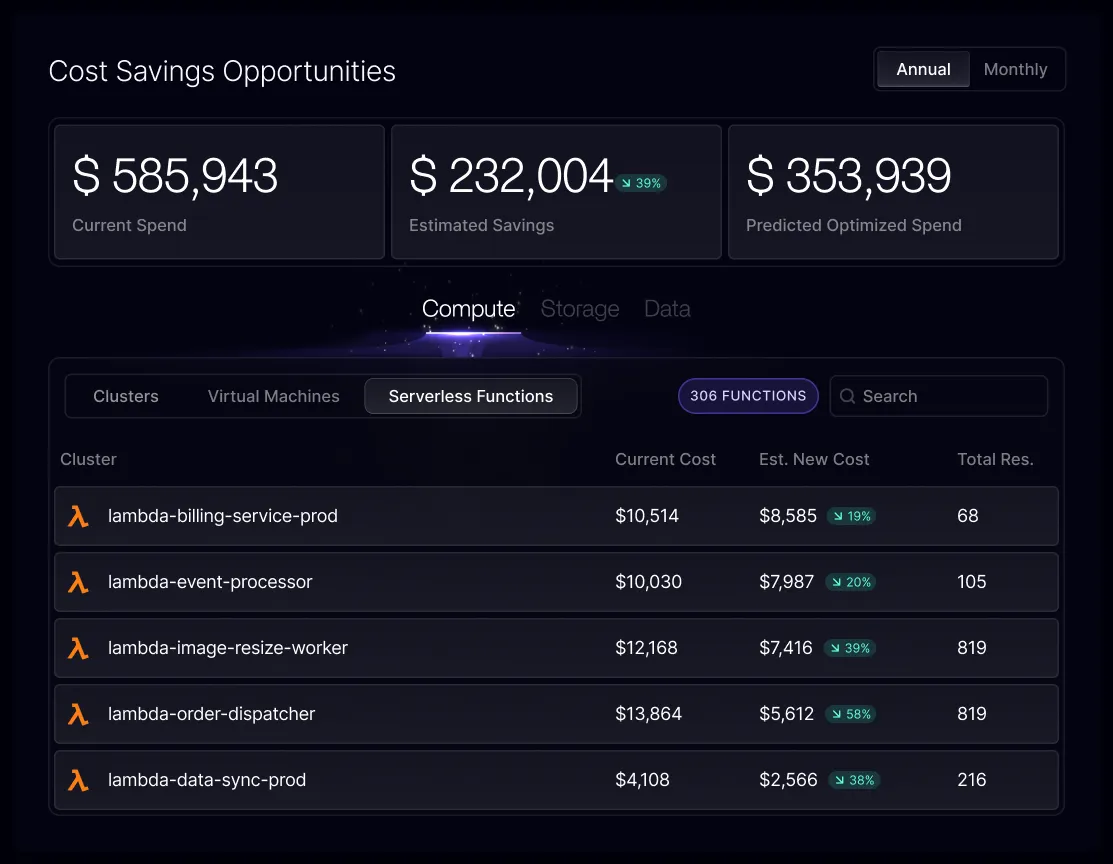Click total resources value 105

point(972,582)
